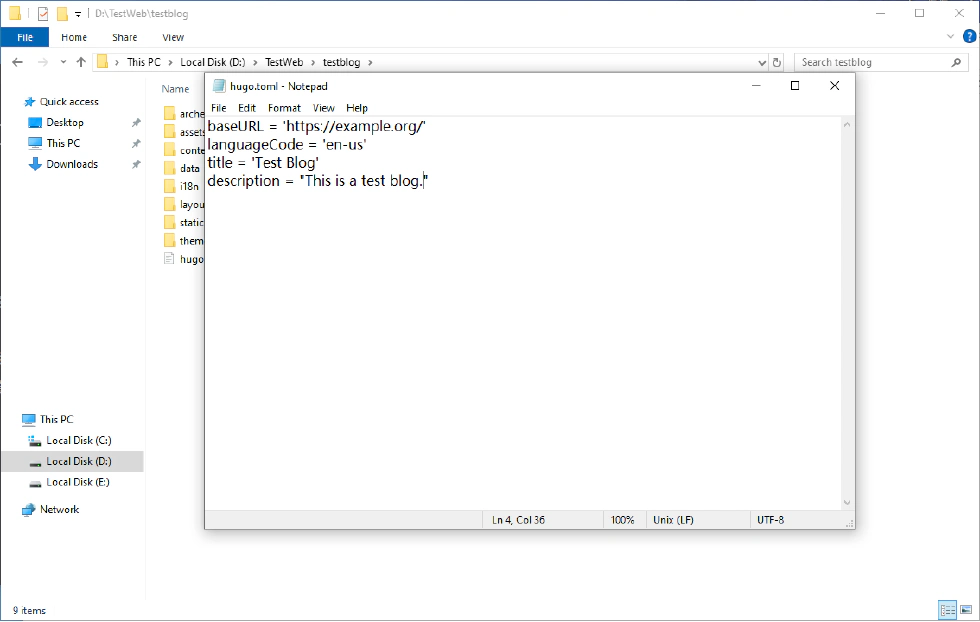The image size is (980, 622).
Task: Click Notepad's scrollbar down arrow
Action: (x=847, y=503)
